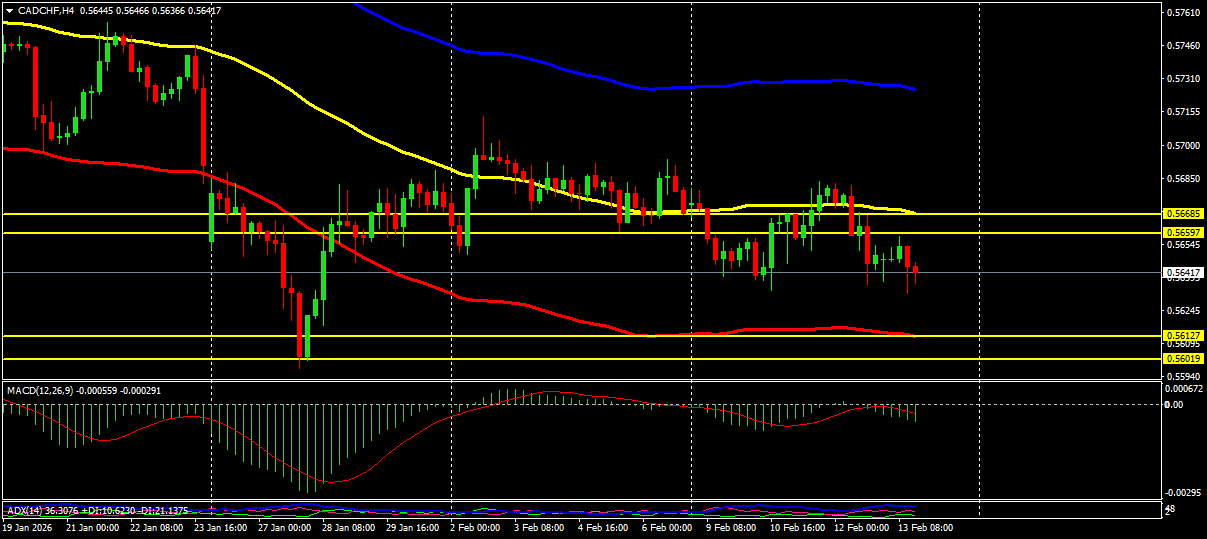The image size is (1207, 539).
Task: Click the MACD scale value -0.00295
Action: click(1185, 492)
